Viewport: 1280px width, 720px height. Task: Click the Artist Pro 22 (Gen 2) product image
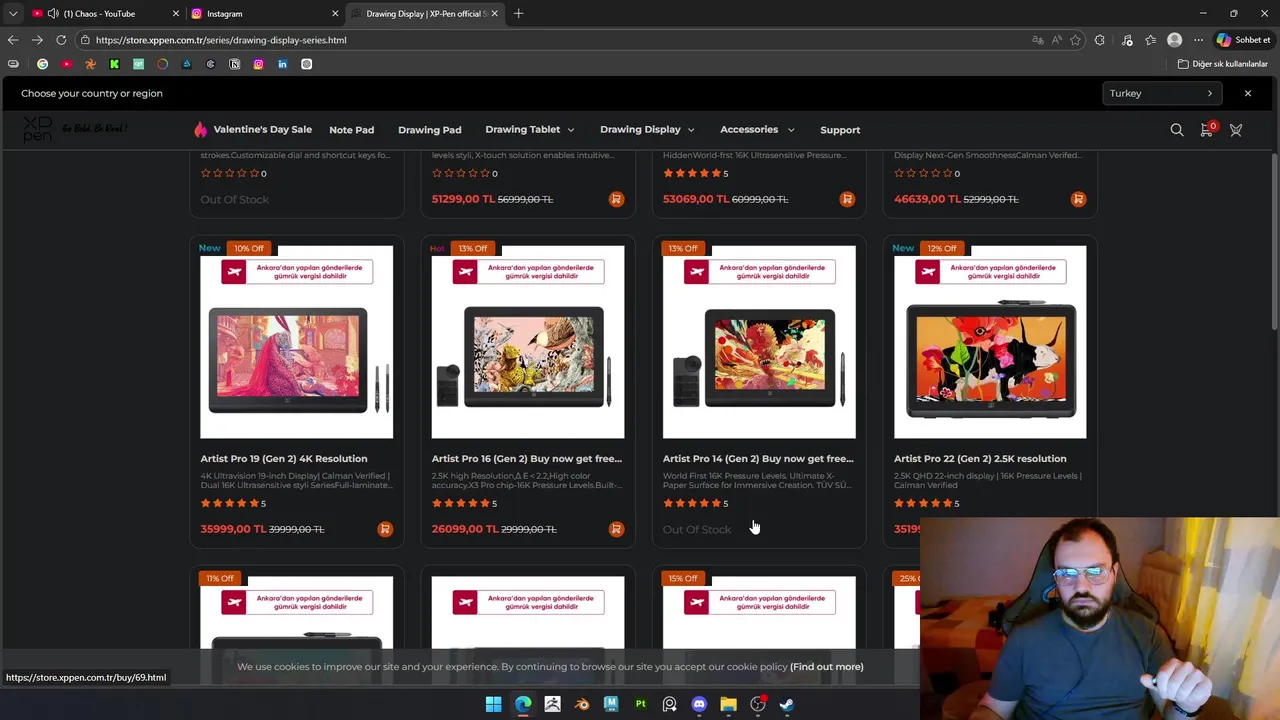(990, 342)
